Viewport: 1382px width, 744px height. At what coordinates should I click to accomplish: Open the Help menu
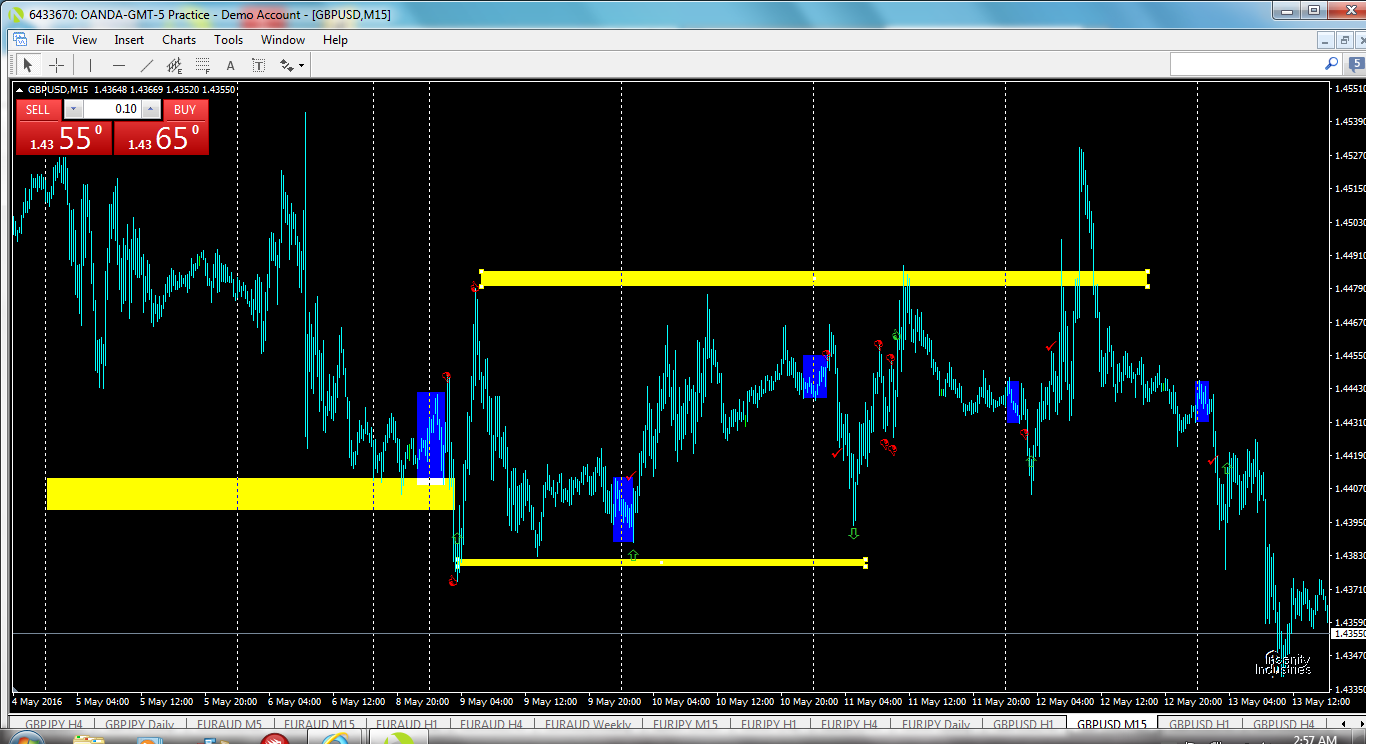coord(335,40)
